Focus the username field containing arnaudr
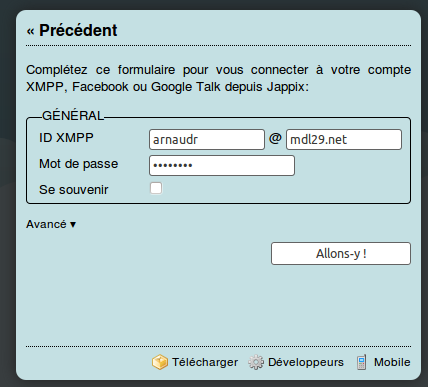 pos(207,140)
